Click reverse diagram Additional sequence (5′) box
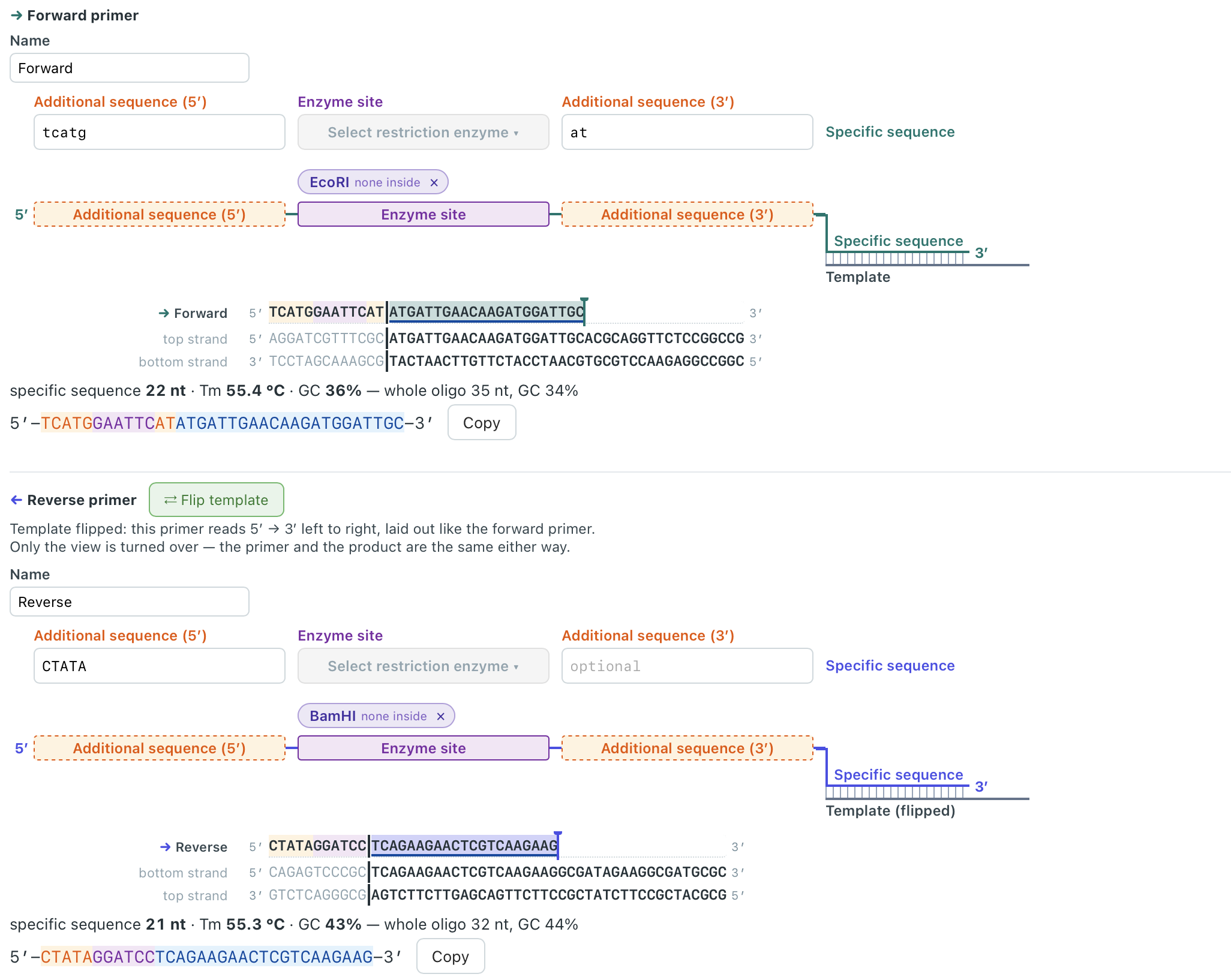1231x980 pixels. click(160, 748)
